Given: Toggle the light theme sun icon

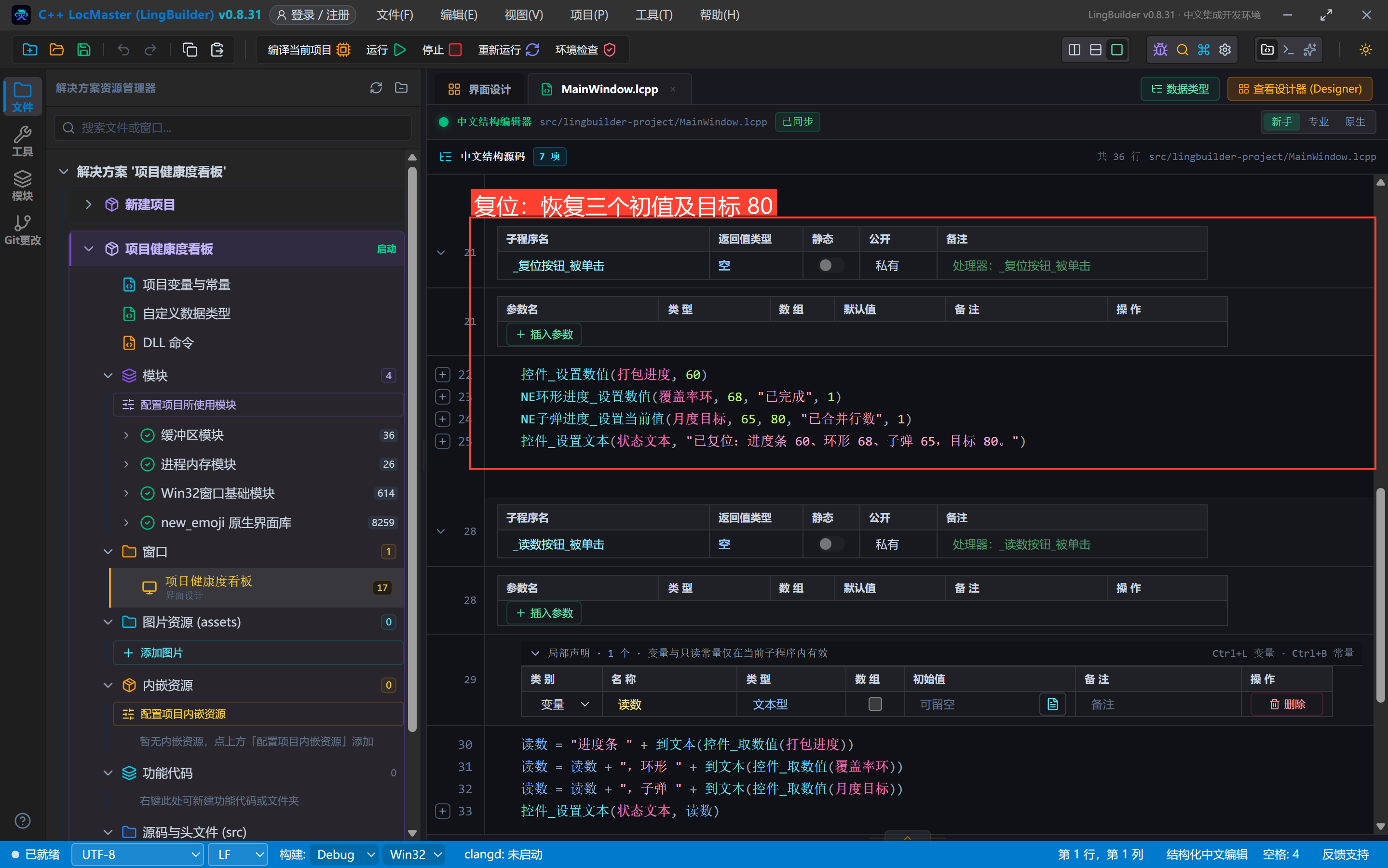Looking at the screenshot, I should 1366,50.
